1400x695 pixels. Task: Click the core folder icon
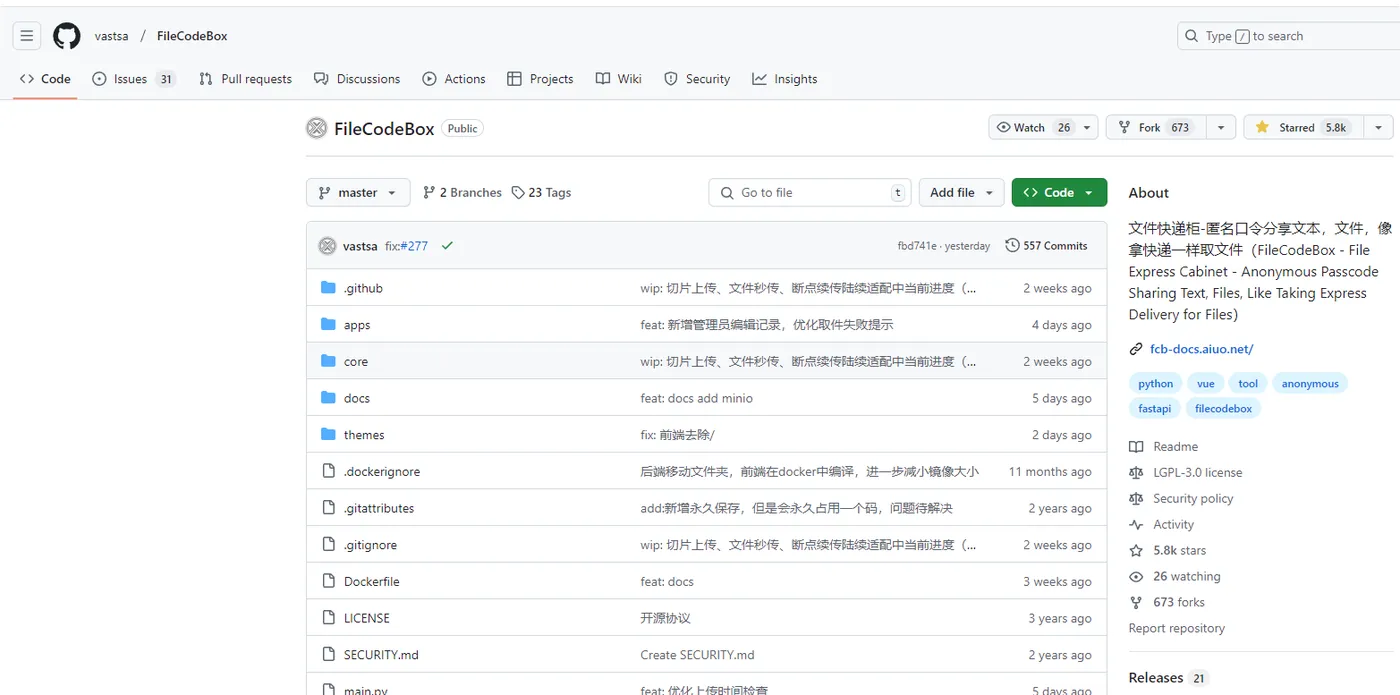click(x=328, y=361)
